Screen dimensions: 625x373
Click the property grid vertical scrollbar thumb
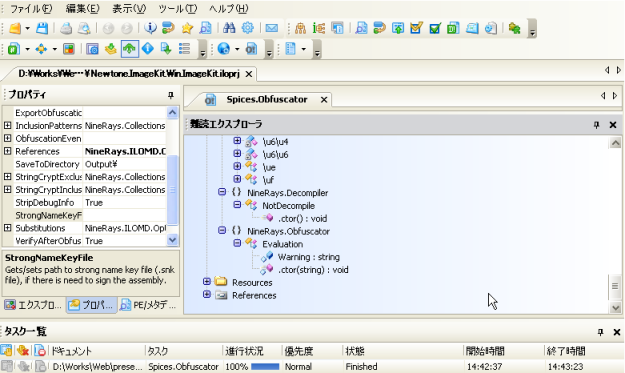point(172,190)
